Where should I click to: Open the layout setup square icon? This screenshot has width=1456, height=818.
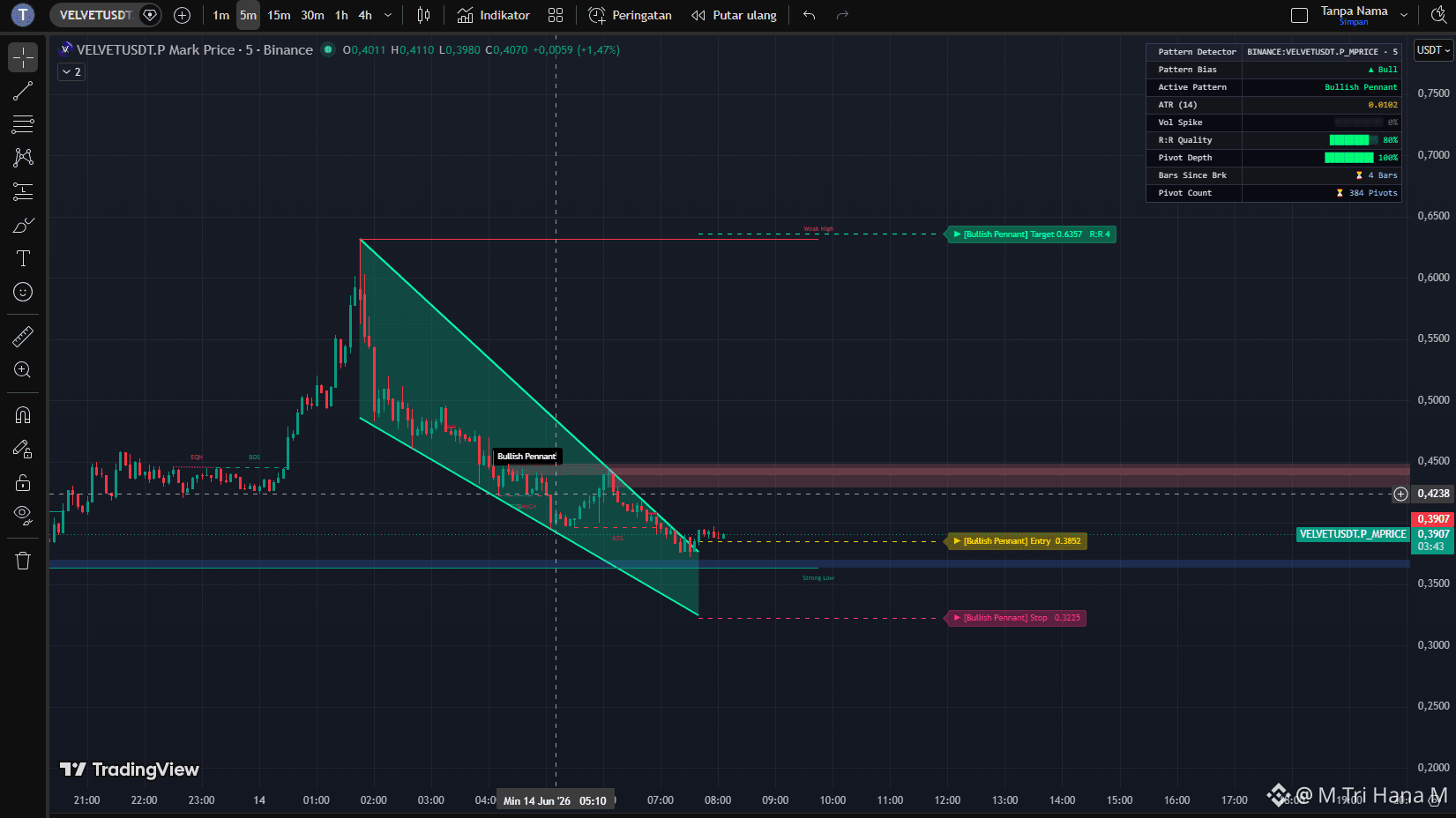coord(1299,15)
